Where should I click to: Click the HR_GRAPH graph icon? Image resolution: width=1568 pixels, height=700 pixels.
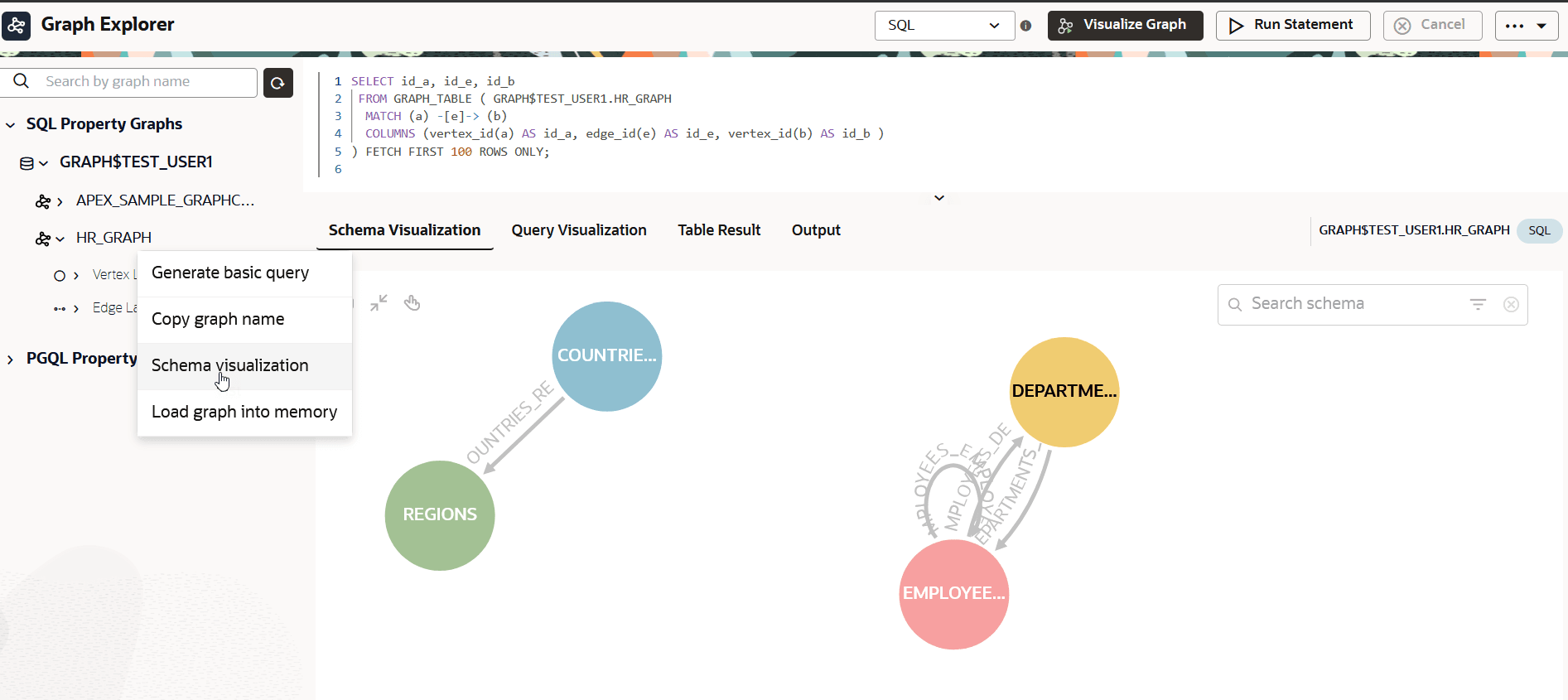(x=42, y=239)
